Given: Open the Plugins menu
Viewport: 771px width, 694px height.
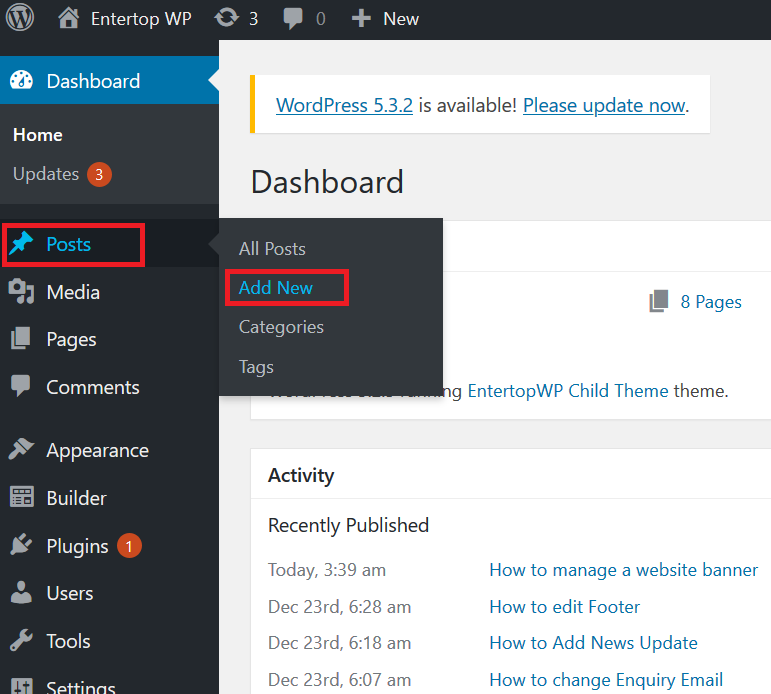Looking at the screenshot, I should tap(77, 546).
